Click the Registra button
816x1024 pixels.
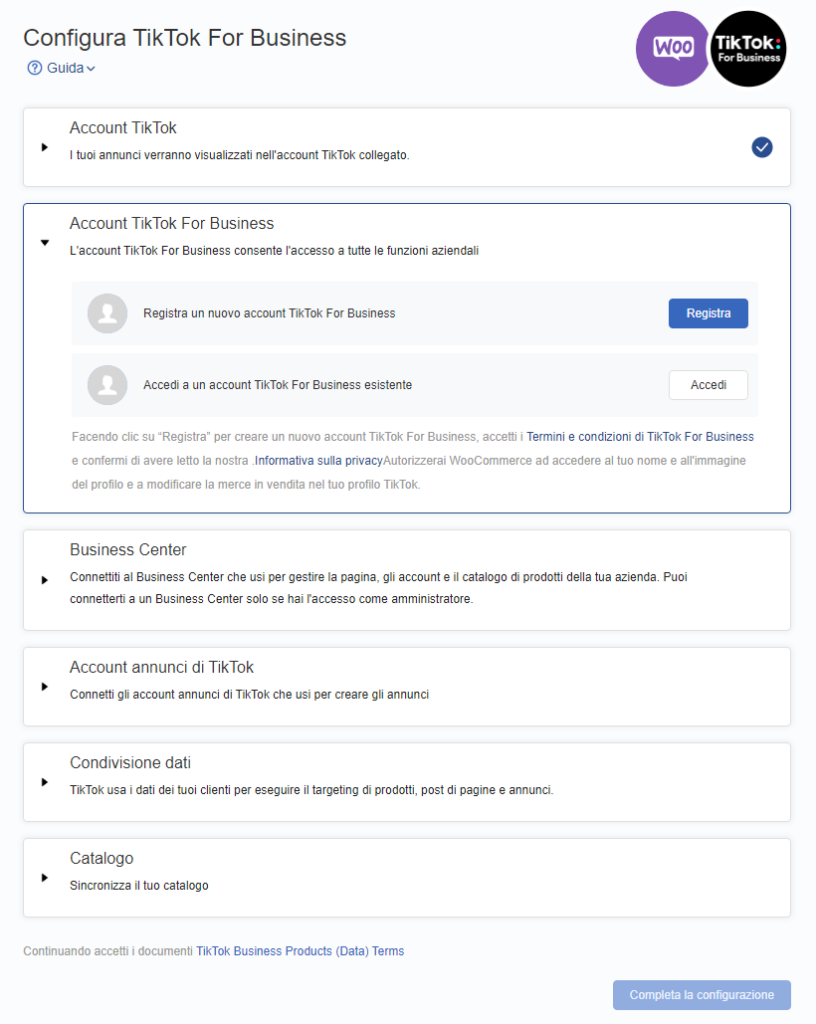pos(707,313)
